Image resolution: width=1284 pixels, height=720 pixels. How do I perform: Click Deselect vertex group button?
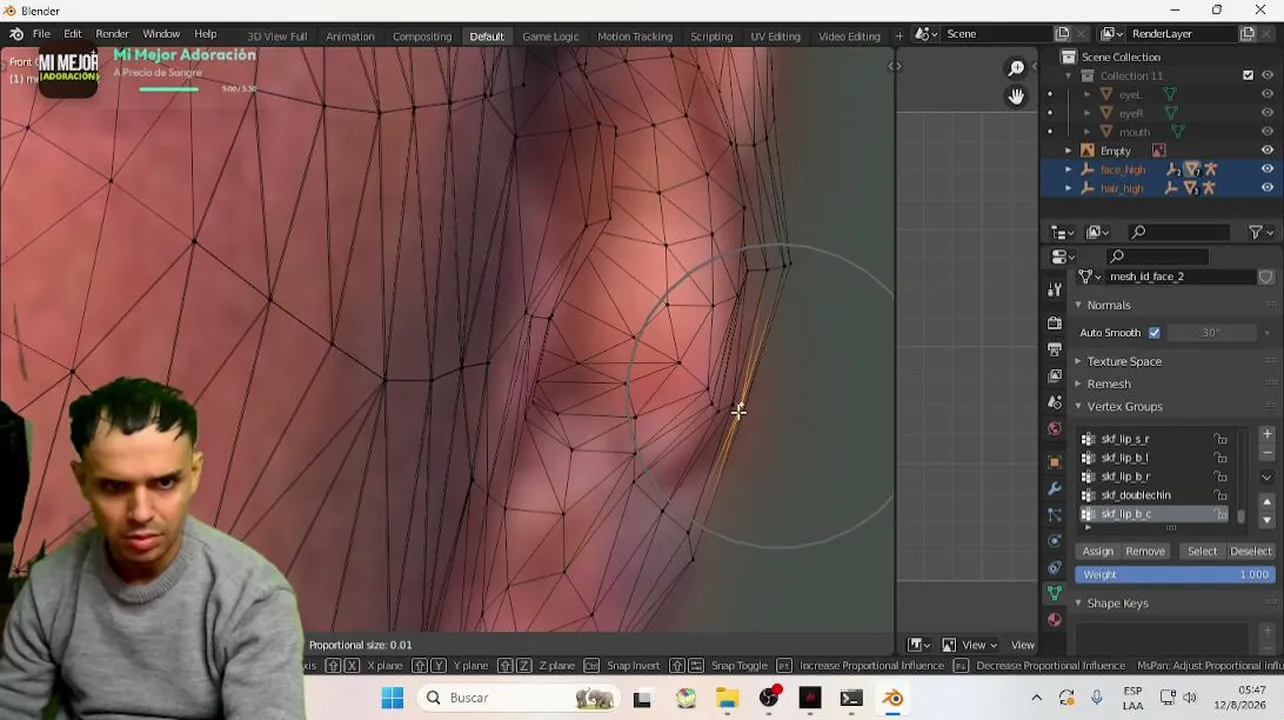point(1250,551)
